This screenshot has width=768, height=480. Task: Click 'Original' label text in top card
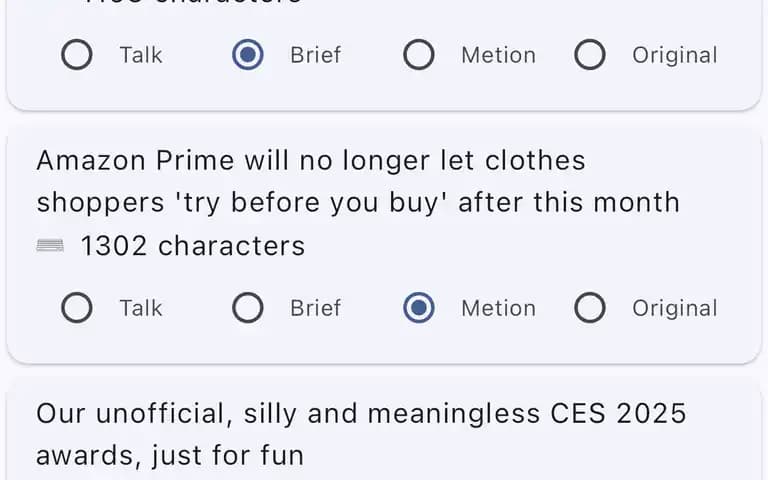click(x=674, y=55)
